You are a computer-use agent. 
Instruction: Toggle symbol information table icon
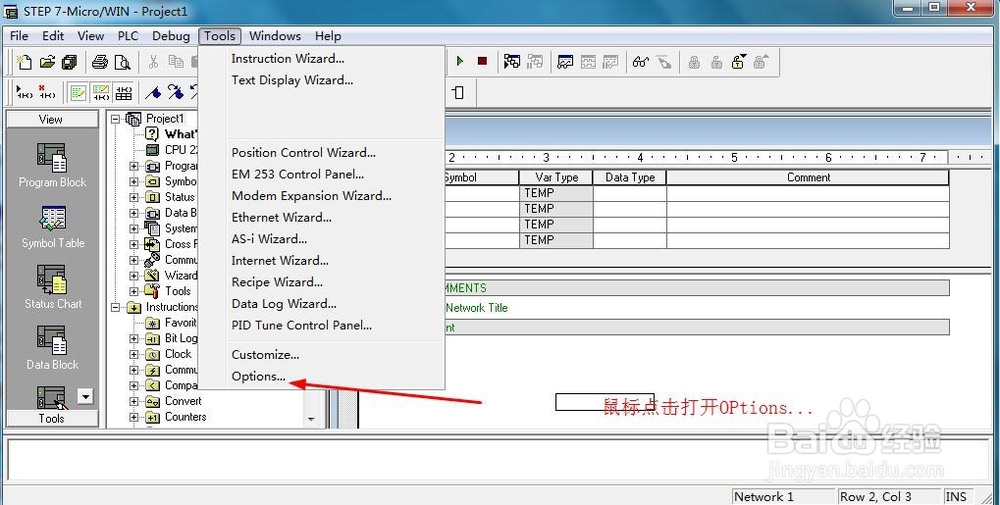tap(124, 93)
